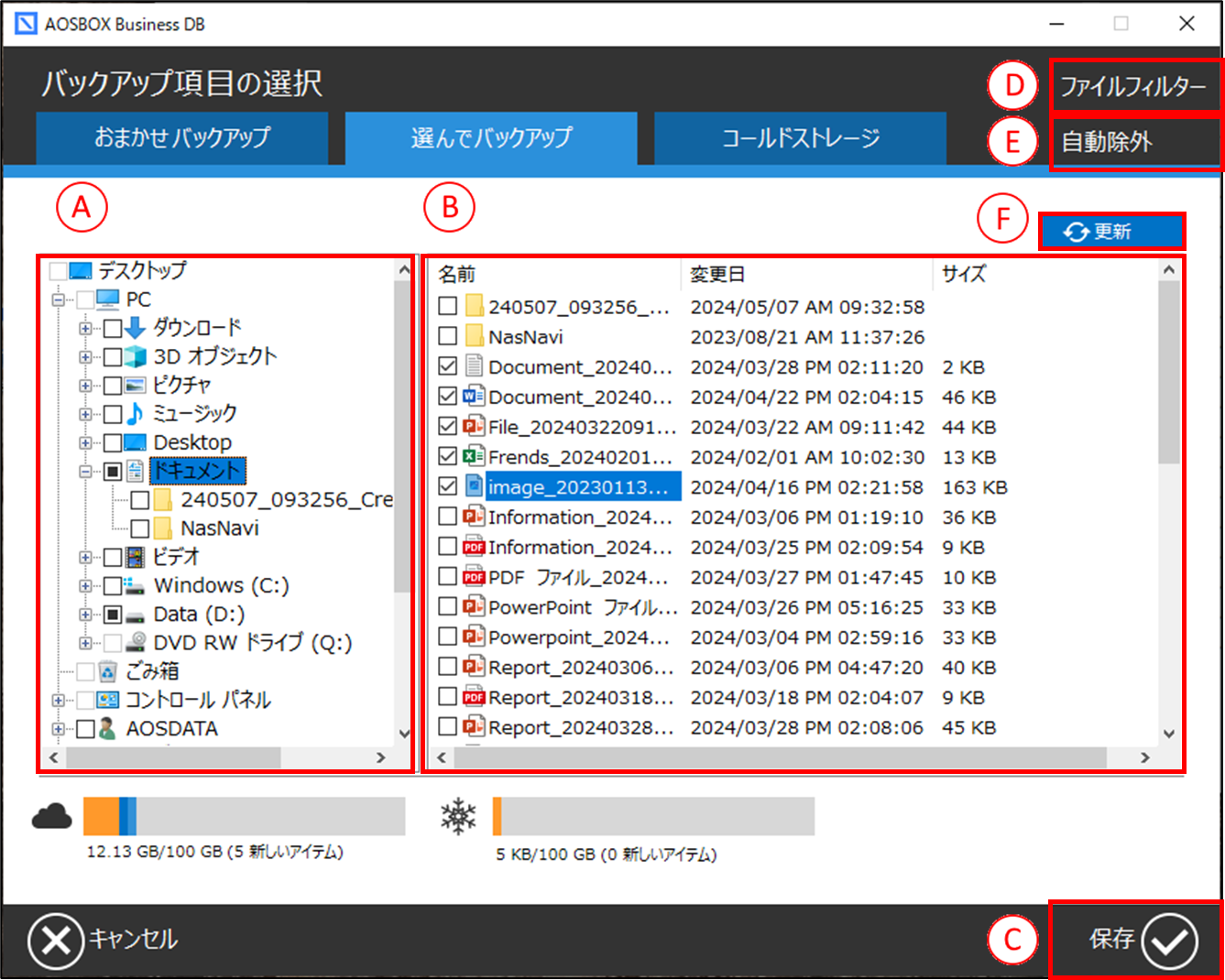Click the PC computer icon in tree
1225x980 pixels.
coord(108,299)
